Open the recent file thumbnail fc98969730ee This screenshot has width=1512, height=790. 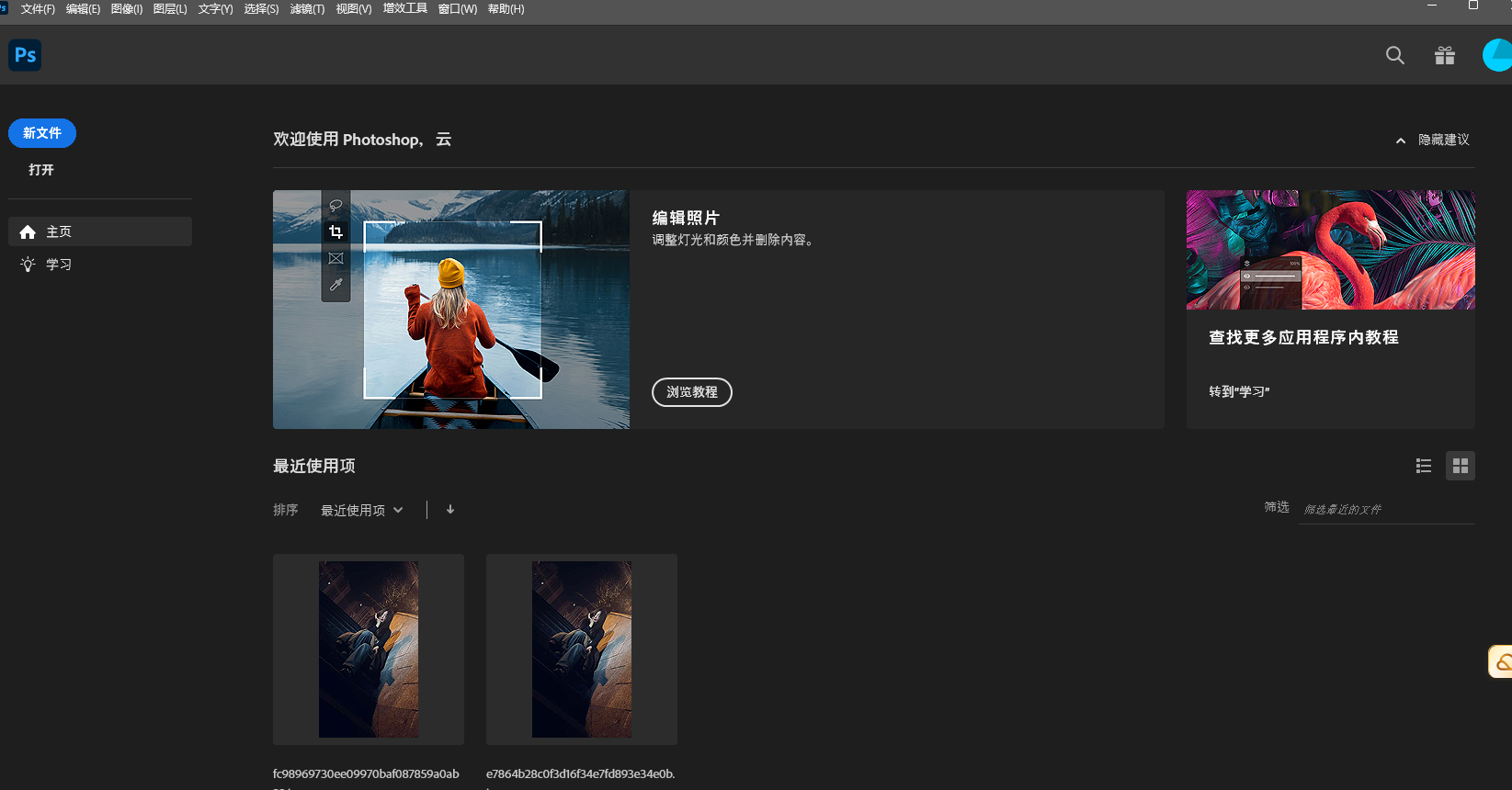[x=369, y=649]
